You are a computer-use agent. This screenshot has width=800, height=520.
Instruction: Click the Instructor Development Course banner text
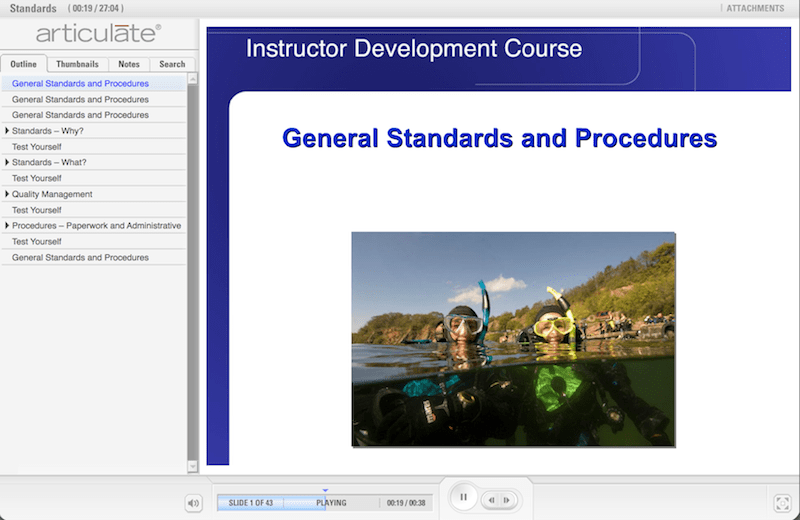414,48
